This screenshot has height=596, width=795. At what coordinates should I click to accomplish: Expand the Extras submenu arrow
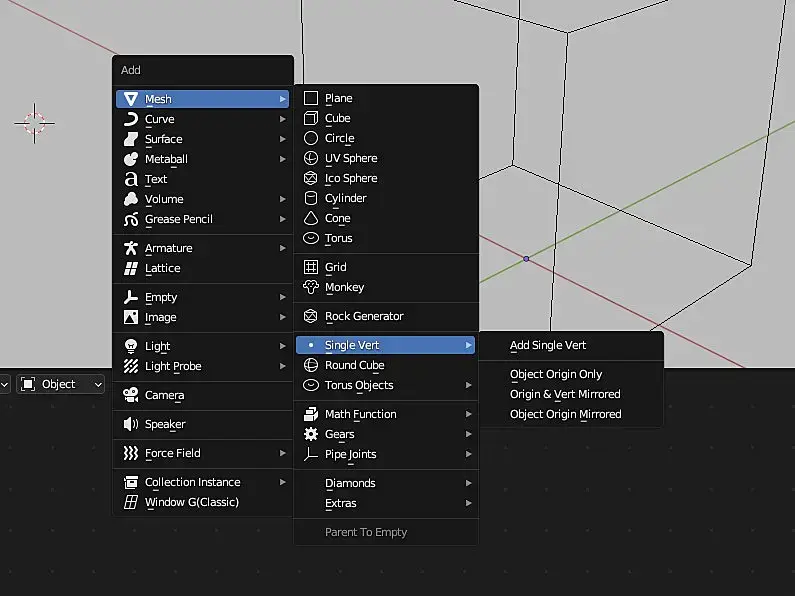[x=468, y=503]
